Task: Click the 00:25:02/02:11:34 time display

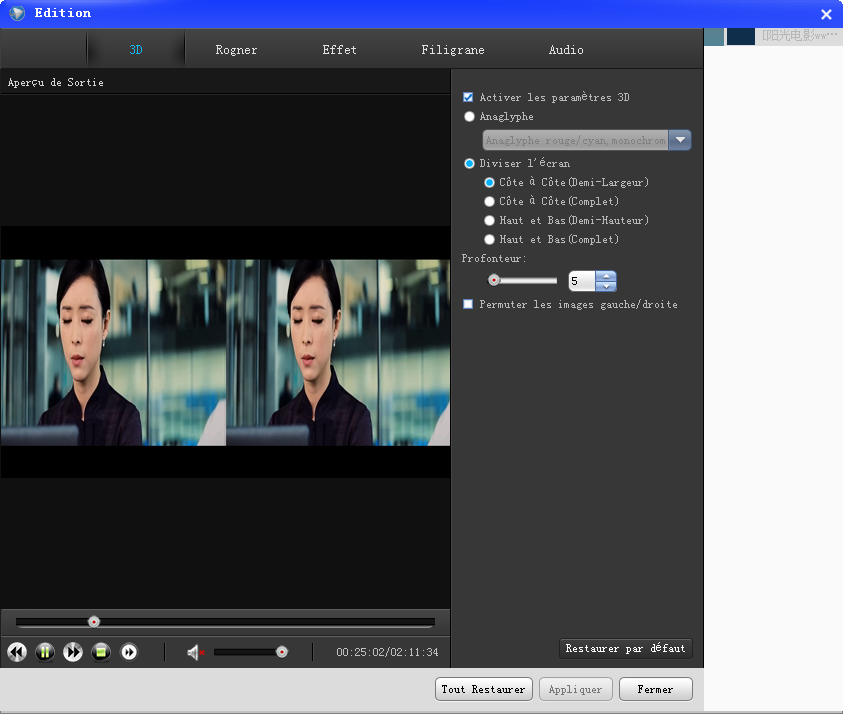Action: tap(387, 652)
